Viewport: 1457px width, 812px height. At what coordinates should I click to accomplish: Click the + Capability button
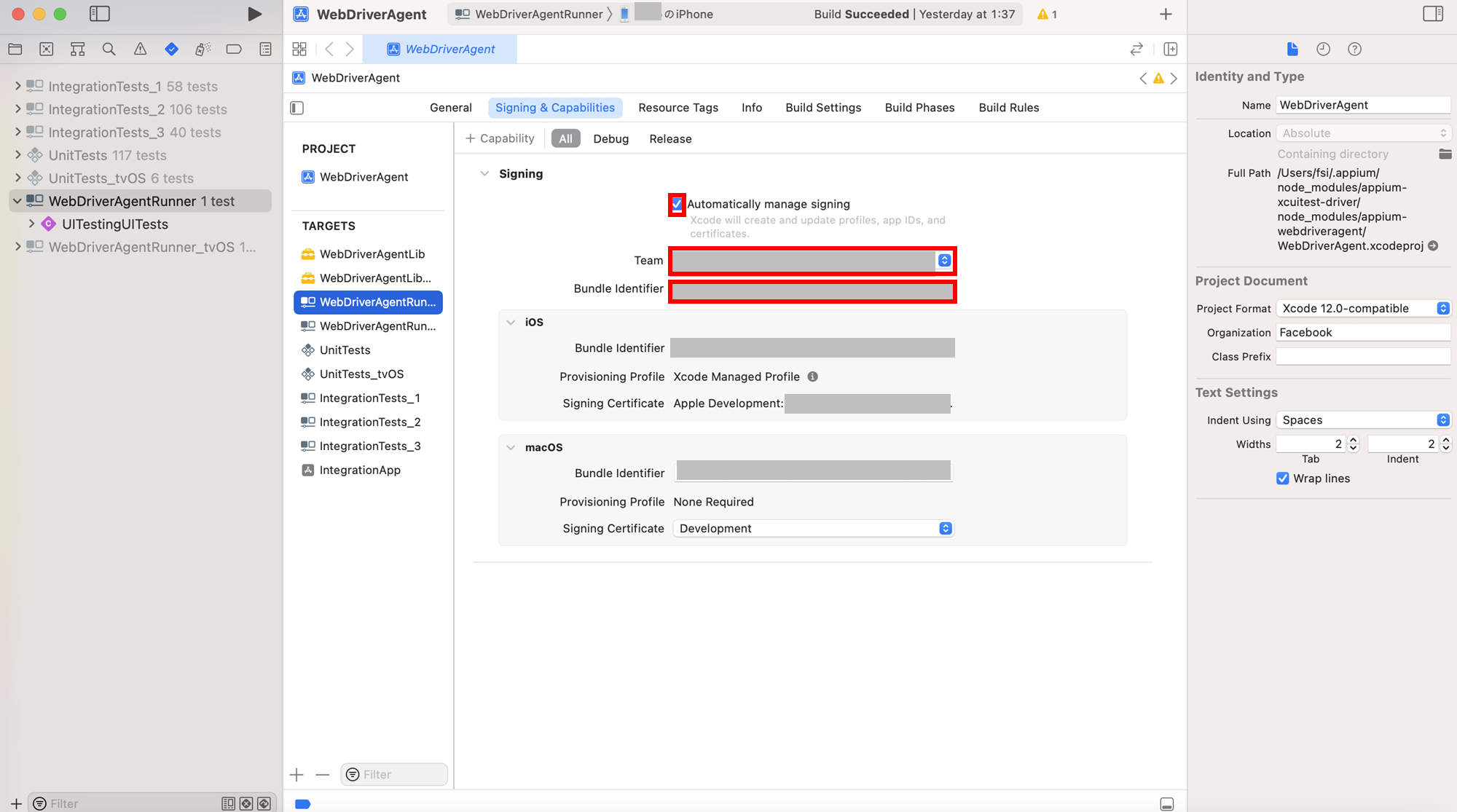coord(500,138)
